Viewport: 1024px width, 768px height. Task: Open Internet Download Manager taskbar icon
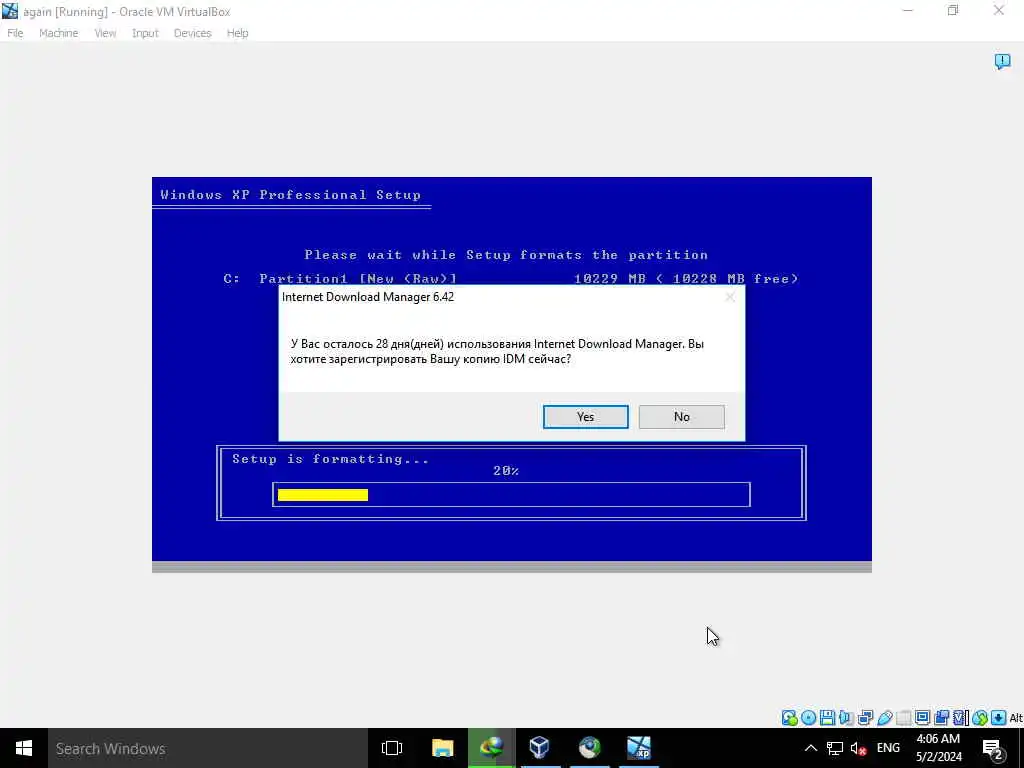point(491,748)
